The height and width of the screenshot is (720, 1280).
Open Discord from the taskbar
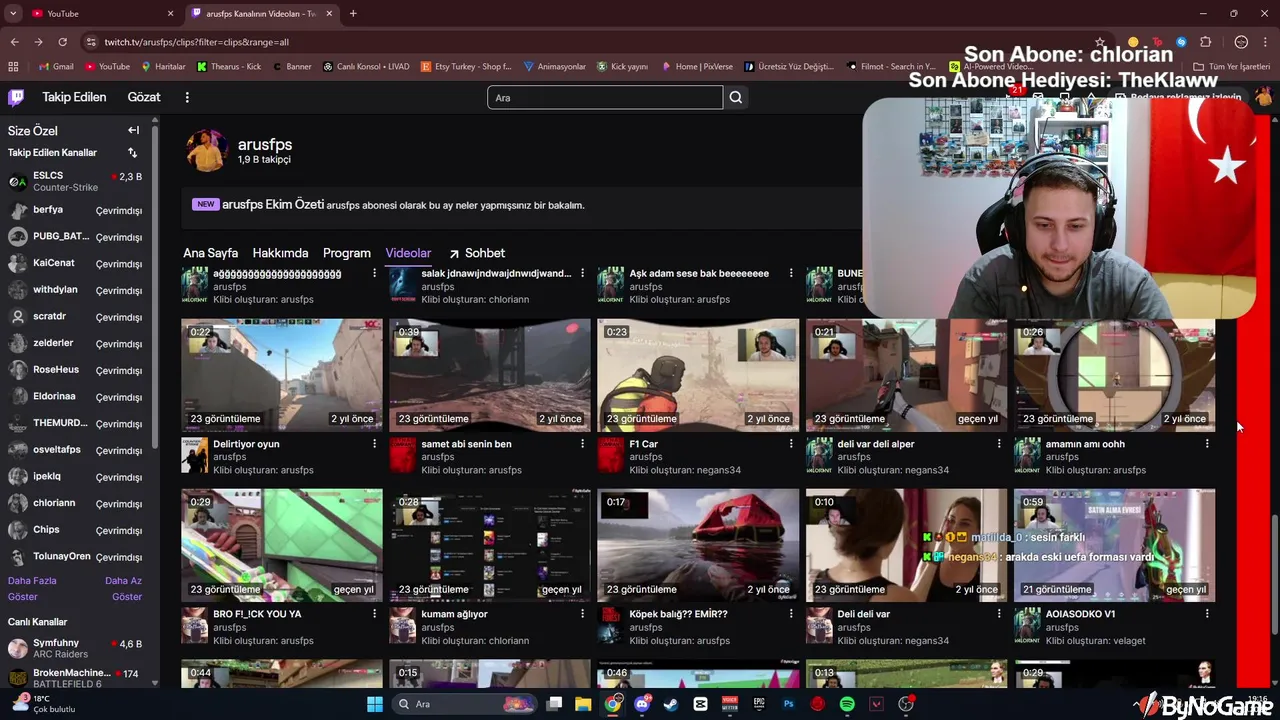coord(642,704)
